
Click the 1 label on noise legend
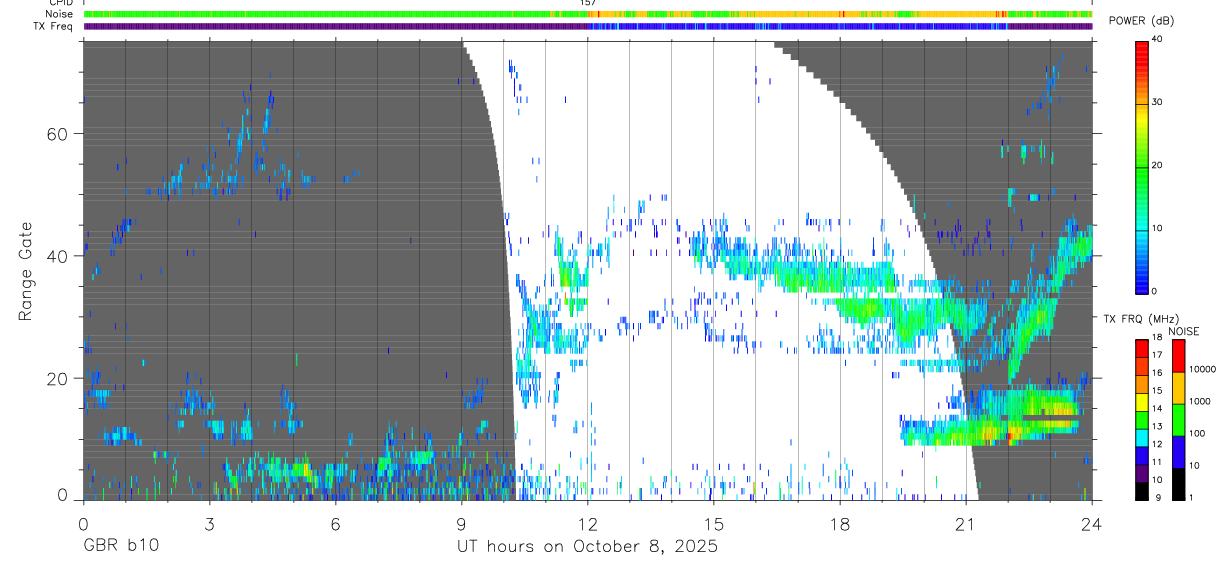pyautogui.click(x=1193, y=497)
